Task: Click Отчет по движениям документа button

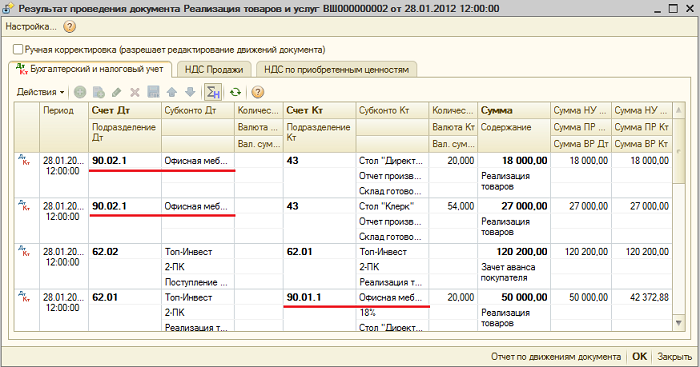Action: [556, 357]
